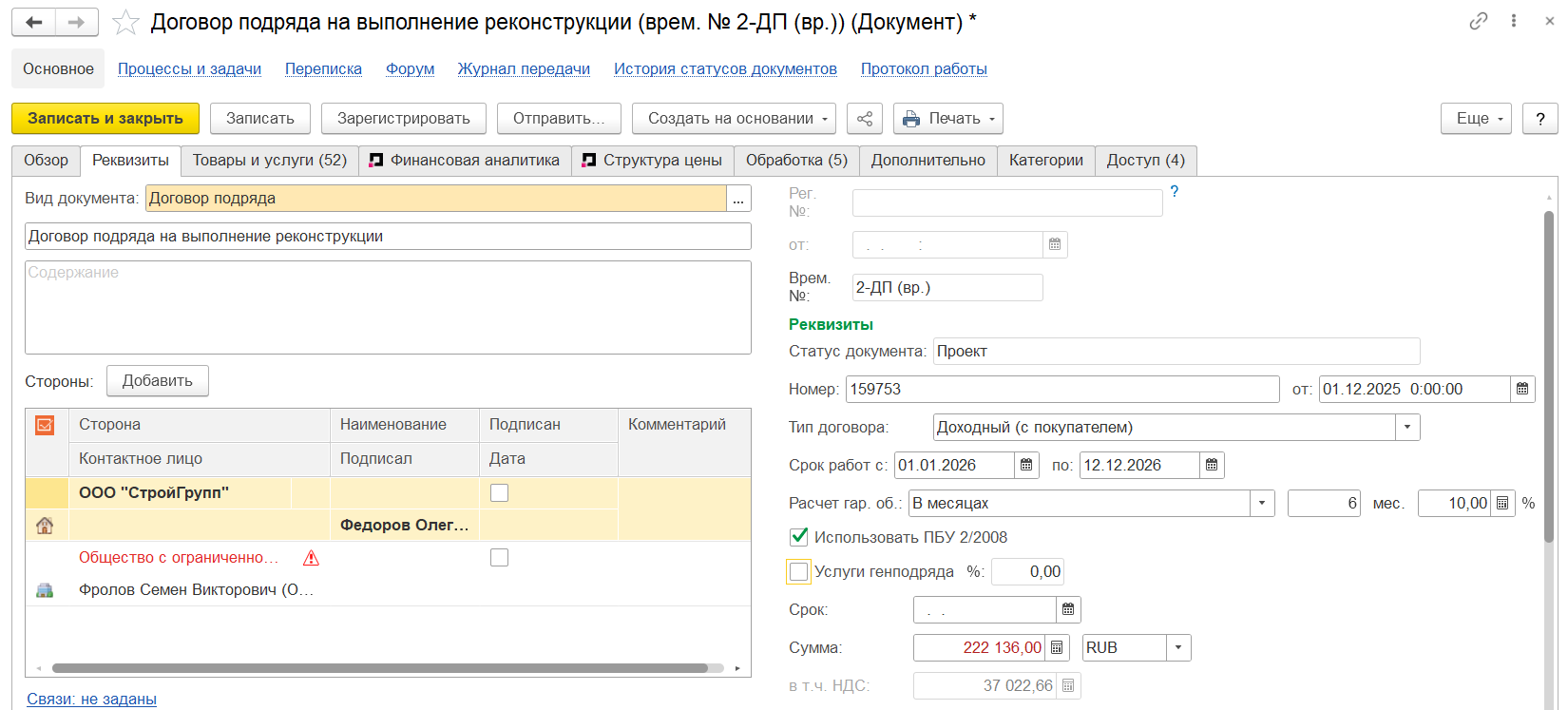The image size is (1568, 710).
Task: Open calculator icon for Сумма field
Action: tap(1057, 647)
